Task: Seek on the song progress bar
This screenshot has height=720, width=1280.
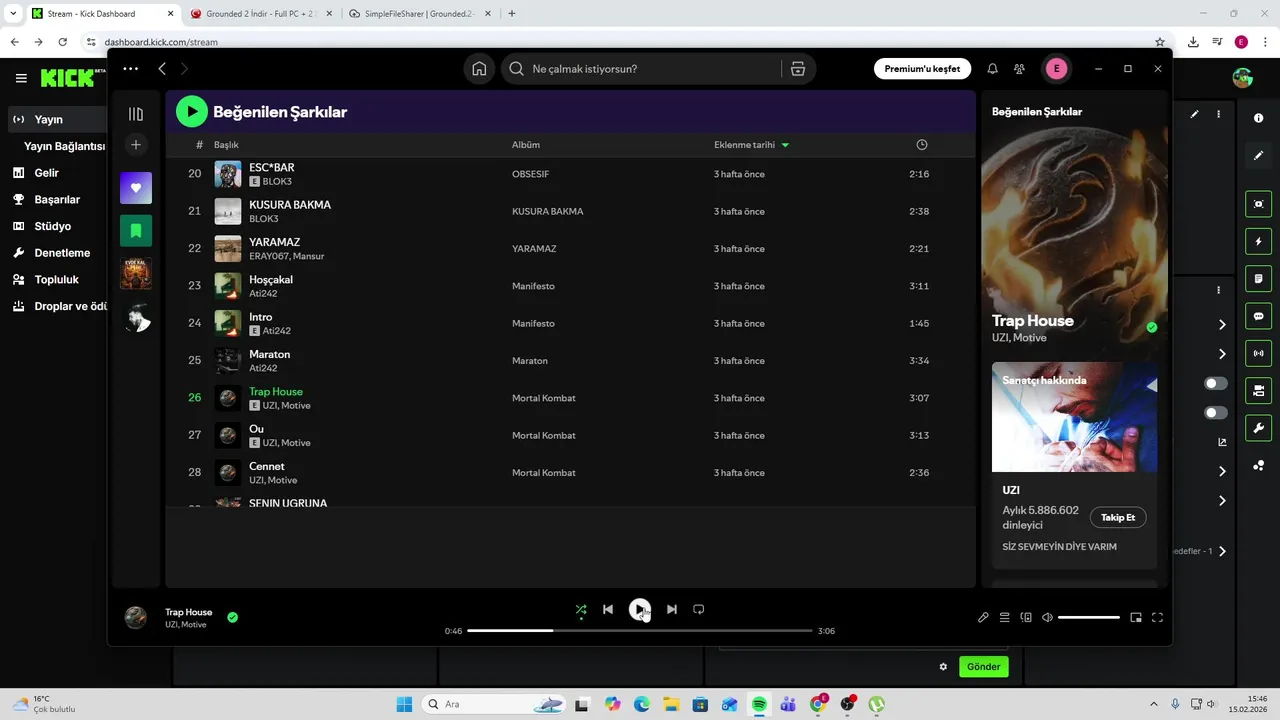Action: point(640,631)
